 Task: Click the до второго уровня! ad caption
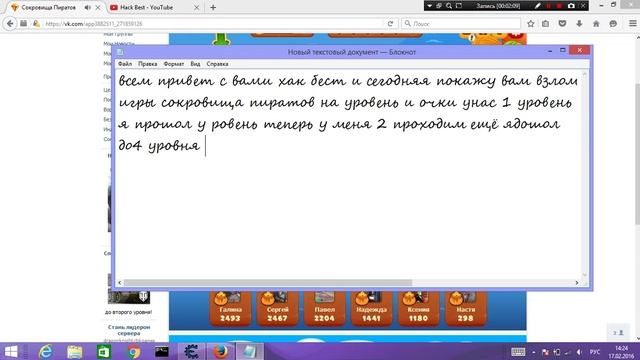pyautogui.click(x=129, y=312)
